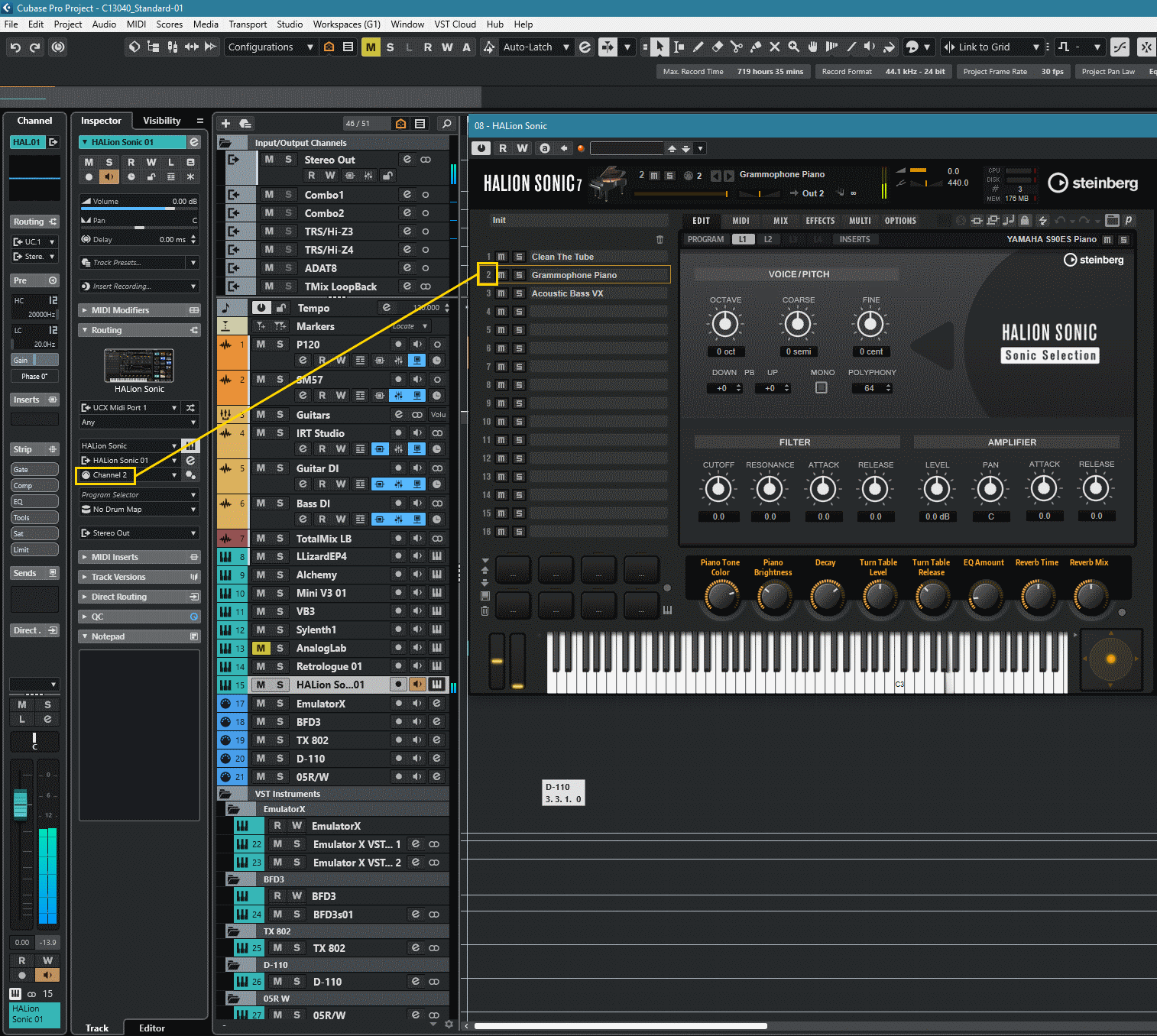
Task: Select the Acoustic Bass VX program slot
Action: (x=598, y=293)
